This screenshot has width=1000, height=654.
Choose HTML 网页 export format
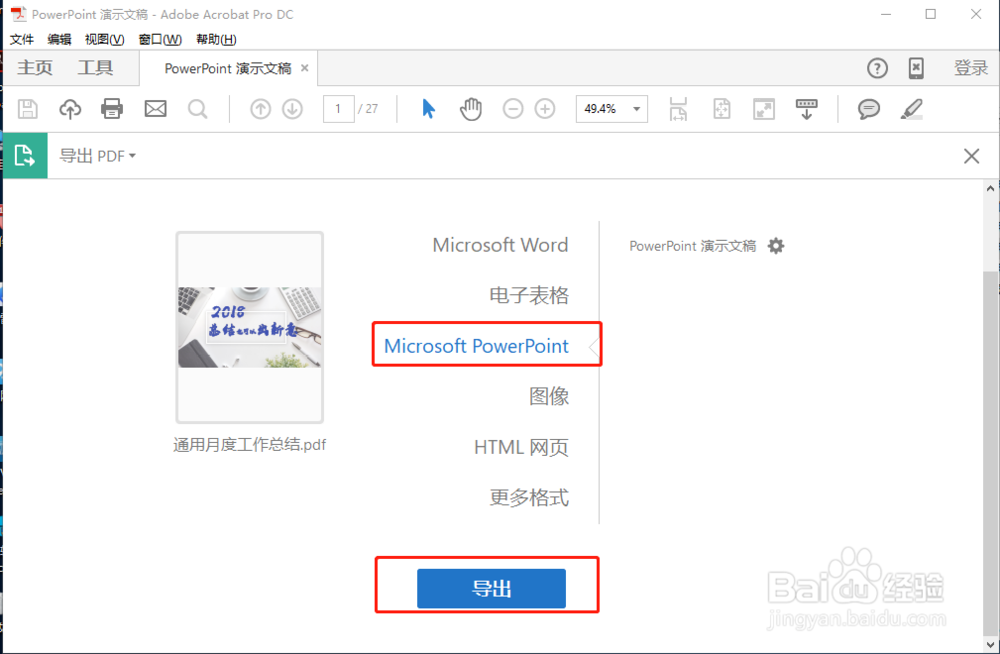click(x=521, y=447)
